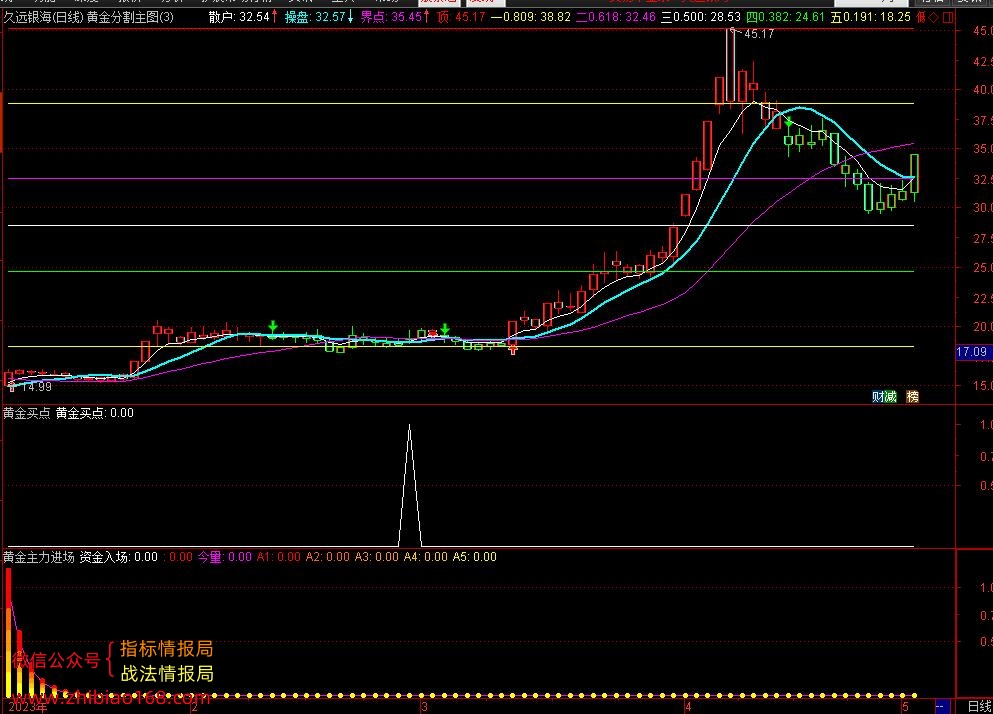Click the 界点: 35.45 indicator value
The image size is (993, 714).
395,17
